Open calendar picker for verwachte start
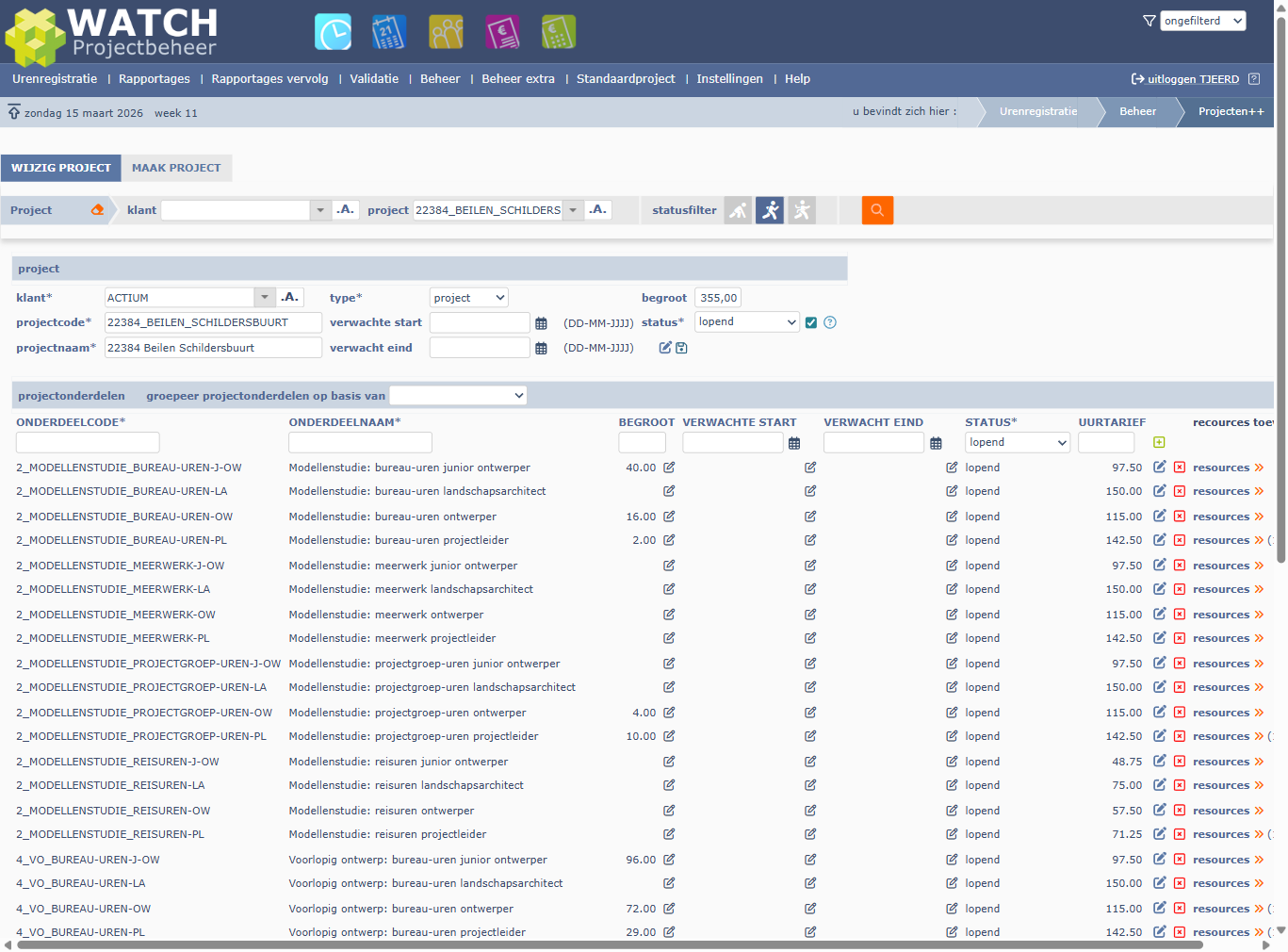Image resolution: width=1288 pixels, height=952 pixels. (541, 323)
